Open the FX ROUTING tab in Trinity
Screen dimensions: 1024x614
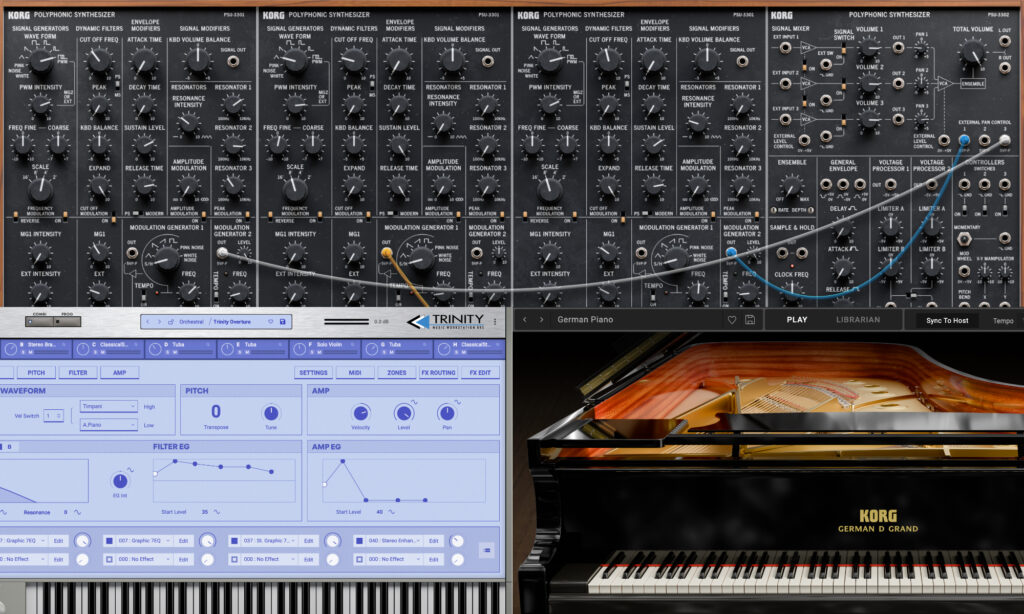438,373
